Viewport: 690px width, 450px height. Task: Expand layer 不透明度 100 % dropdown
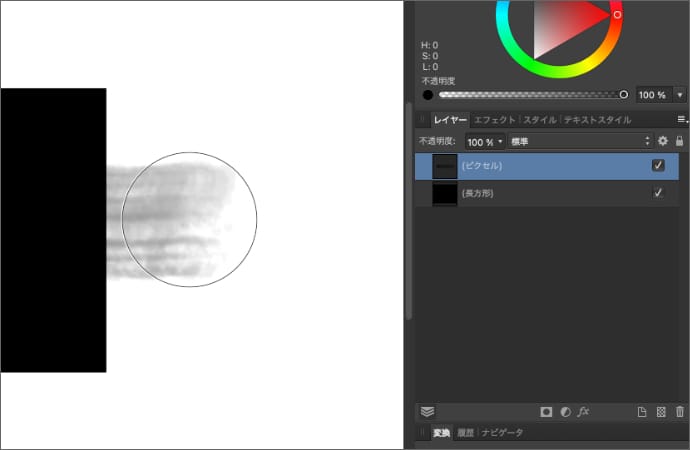point(486,142)
